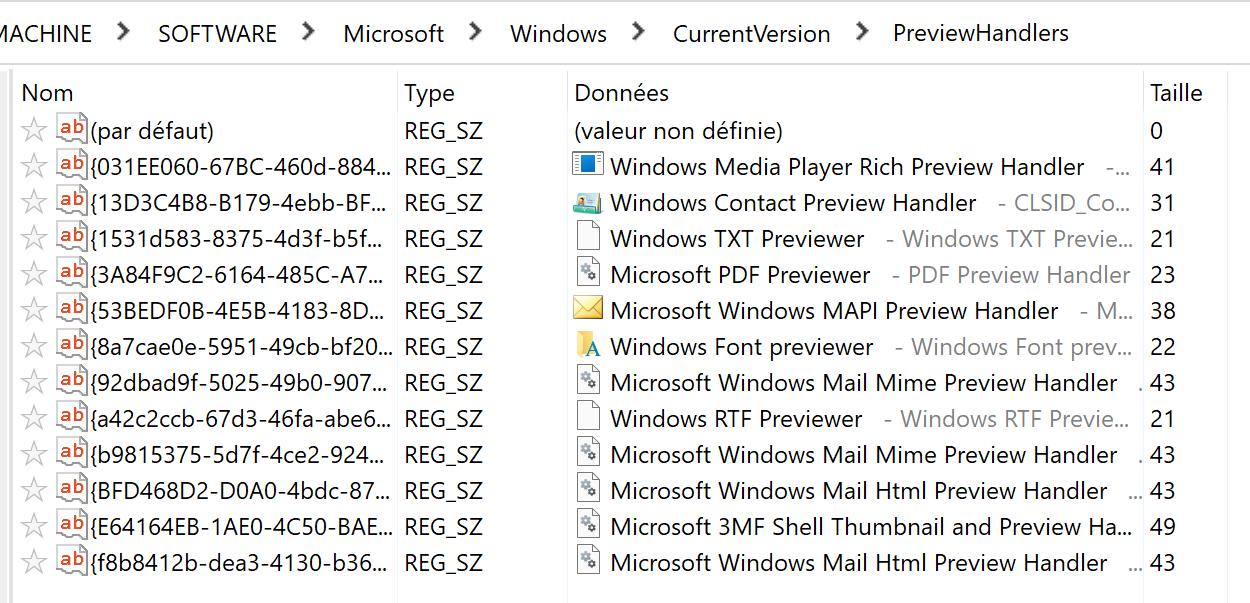
Task: Click 3MF Shell Thumbnail handler icon
Action: pyautogui.click(x=589, y=525)
